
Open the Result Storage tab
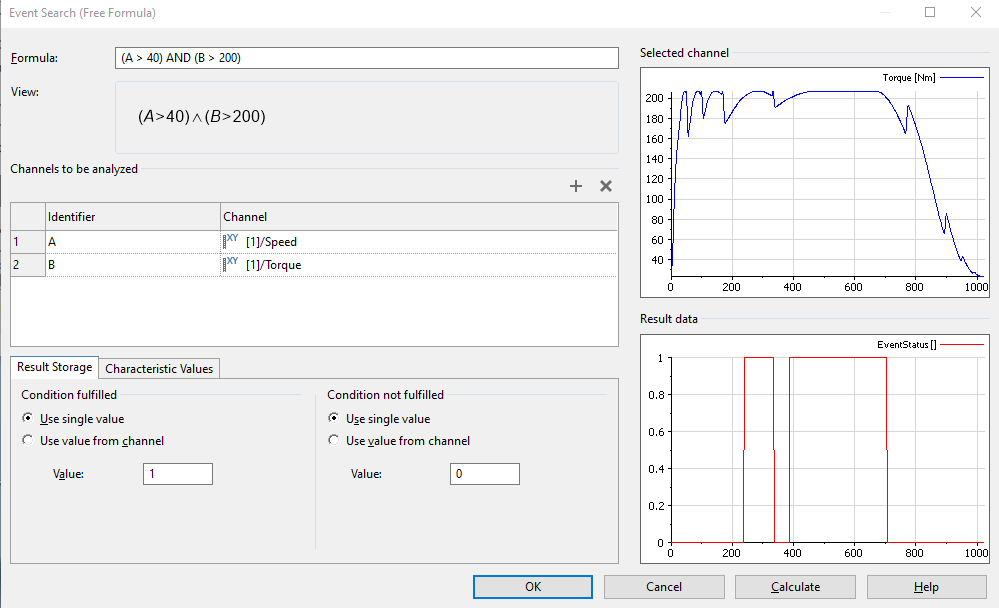pos(55,368)
